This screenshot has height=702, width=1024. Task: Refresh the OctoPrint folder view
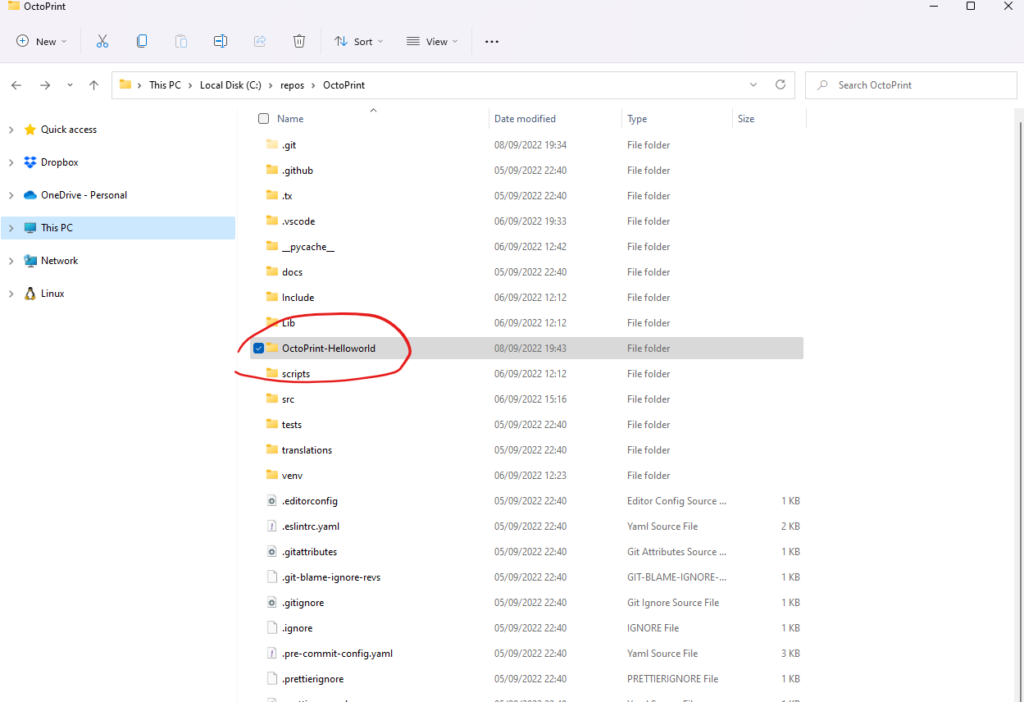point(780,85)
